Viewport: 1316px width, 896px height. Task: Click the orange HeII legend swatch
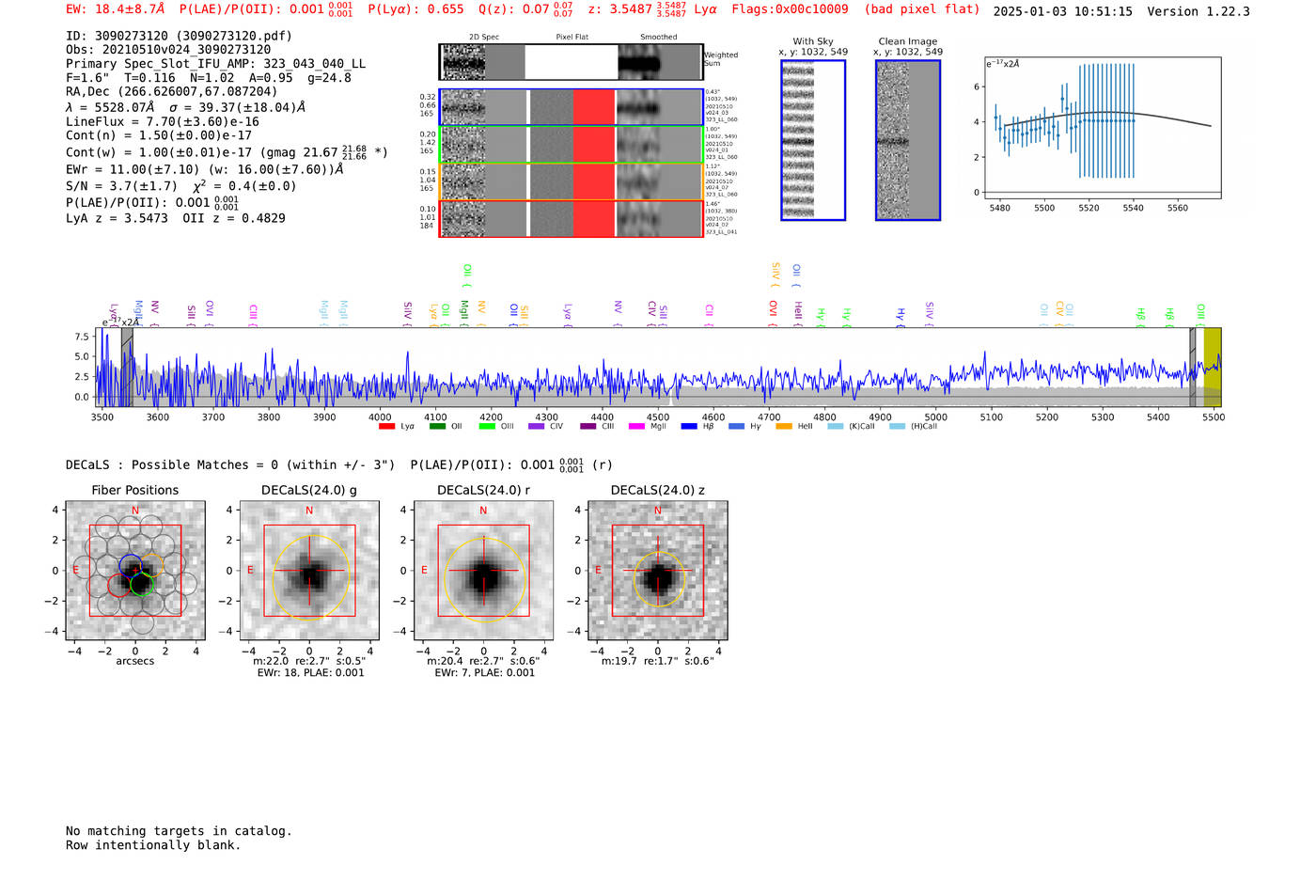pyautogui.click(x=784, y=427)
